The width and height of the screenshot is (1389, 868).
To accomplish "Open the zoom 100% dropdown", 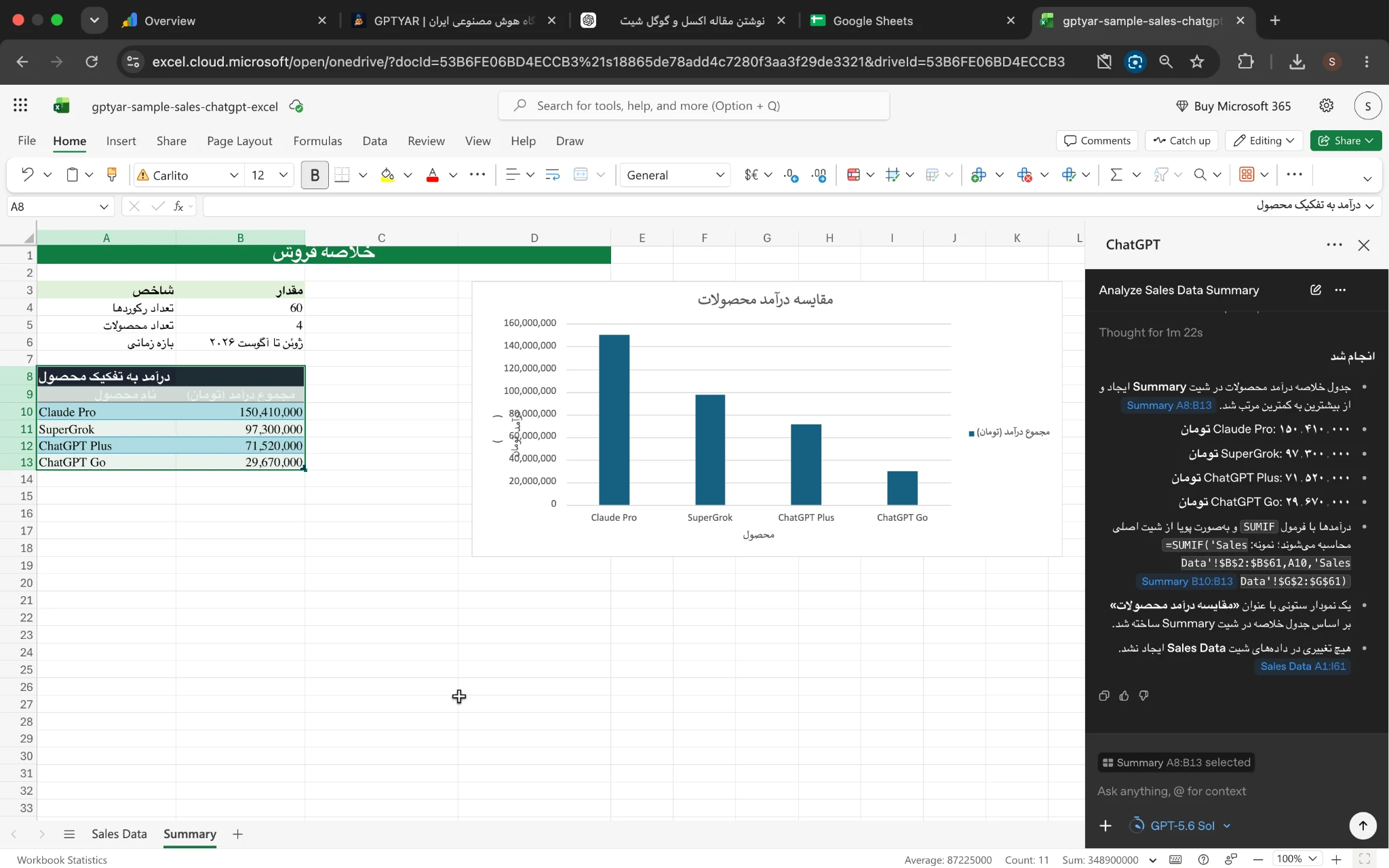I will click(x=1296, y=859).
